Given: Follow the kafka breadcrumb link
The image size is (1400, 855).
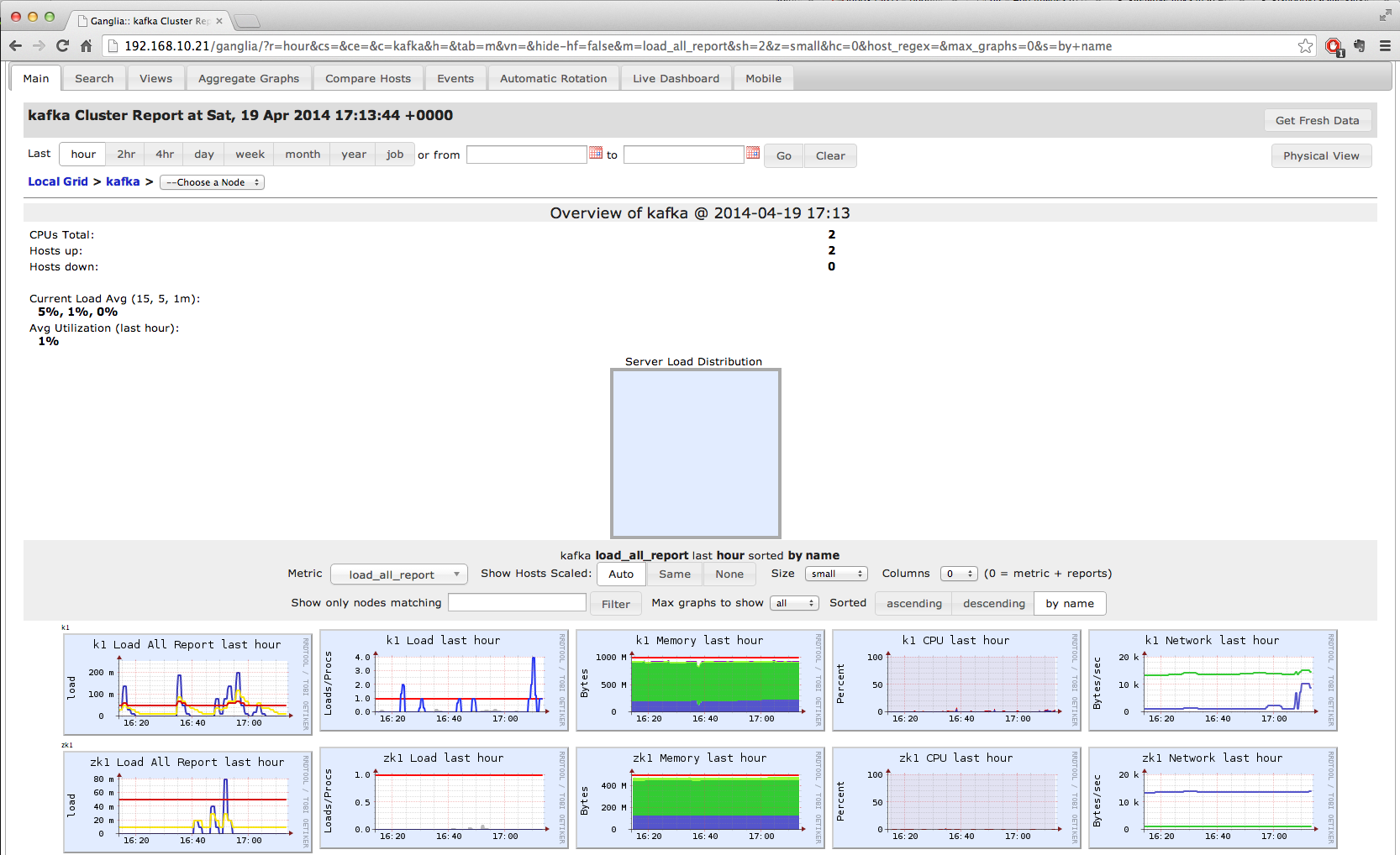Looking at the screenshot, I should pyautogui.click(x=123, y=181).
